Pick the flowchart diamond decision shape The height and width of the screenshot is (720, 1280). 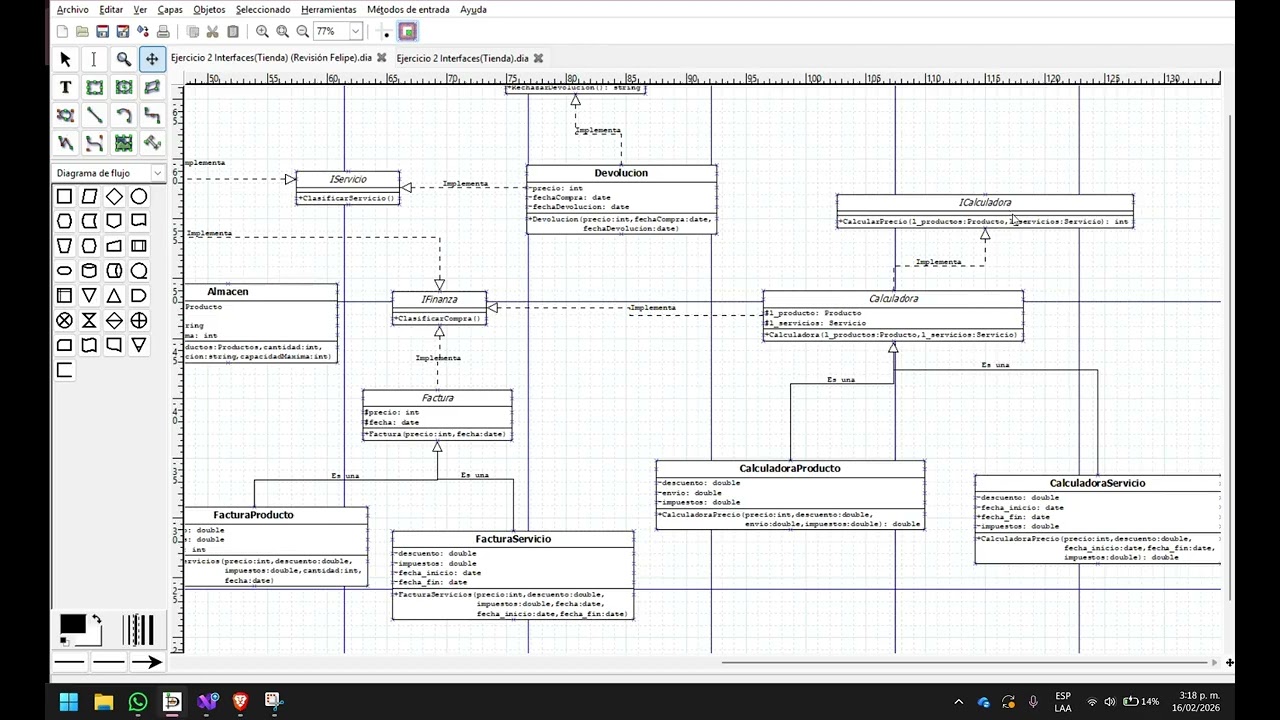[114, 196]
